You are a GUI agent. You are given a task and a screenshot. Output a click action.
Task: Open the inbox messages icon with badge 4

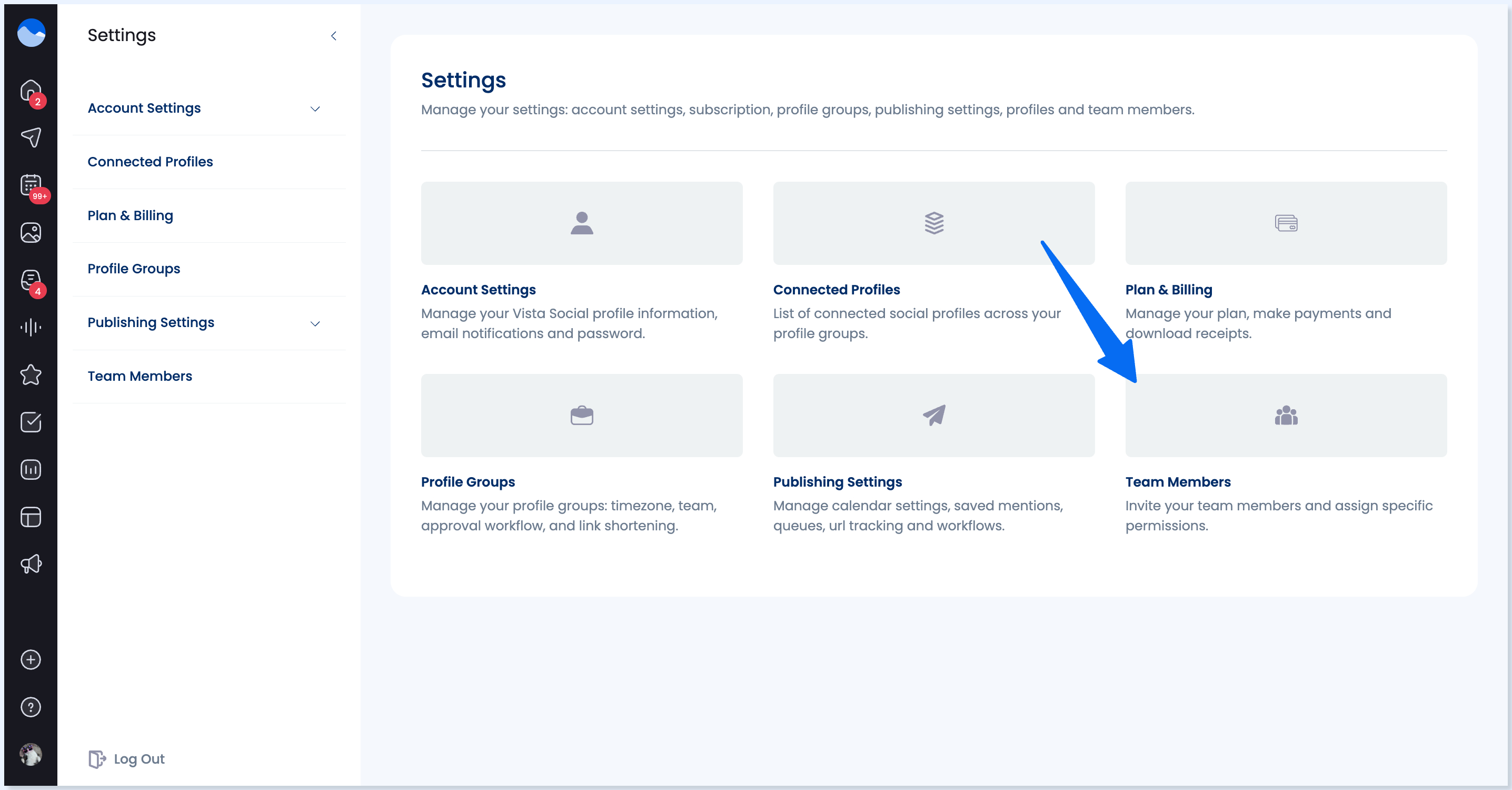pyautogui.click(x=31, y=281)
